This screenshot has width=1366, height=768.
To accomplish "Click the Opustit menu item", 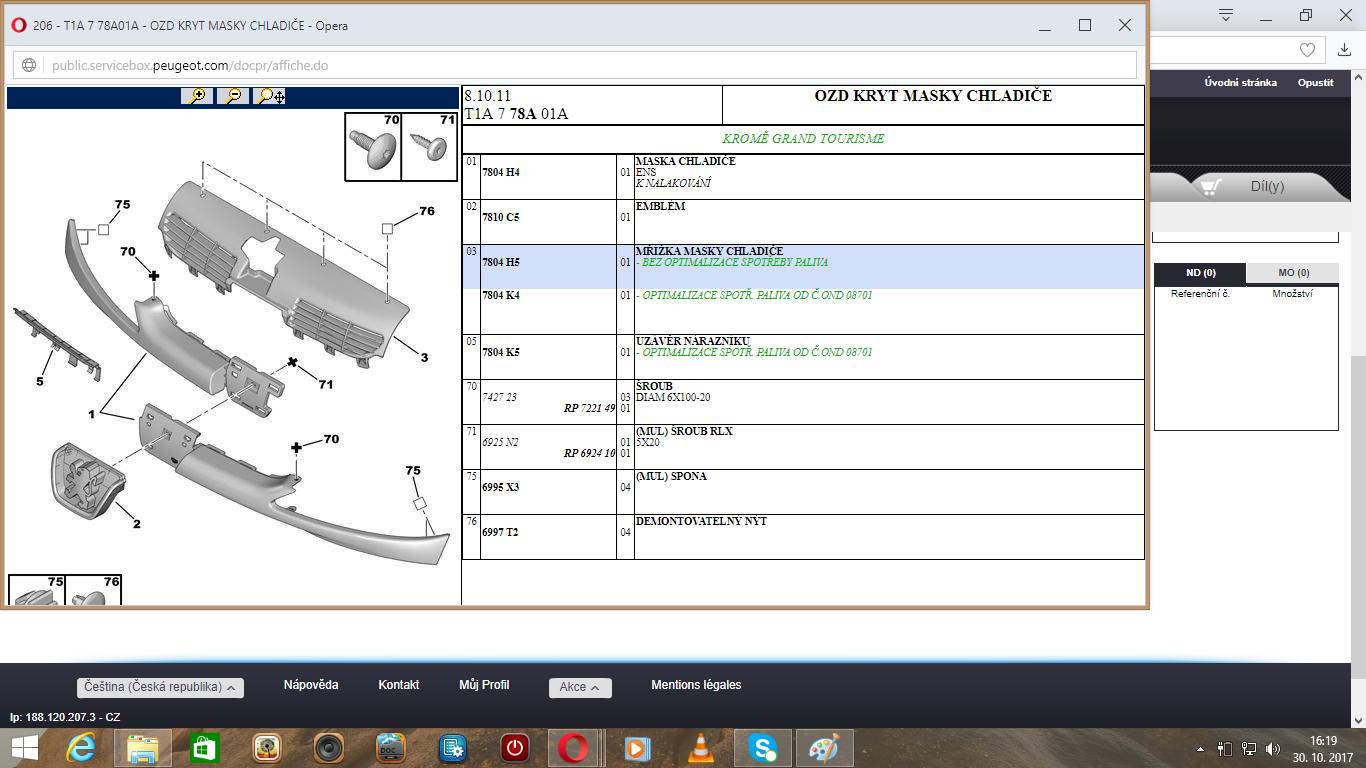I will [1315, 83].
